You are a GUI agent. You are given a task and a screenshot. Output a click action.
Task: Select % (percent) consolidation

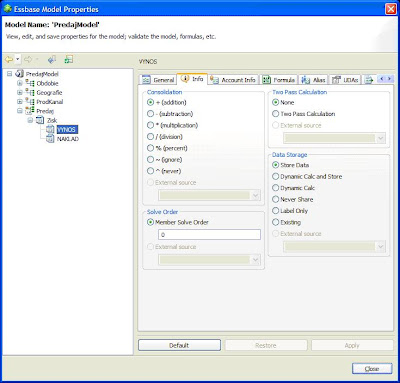150,148
